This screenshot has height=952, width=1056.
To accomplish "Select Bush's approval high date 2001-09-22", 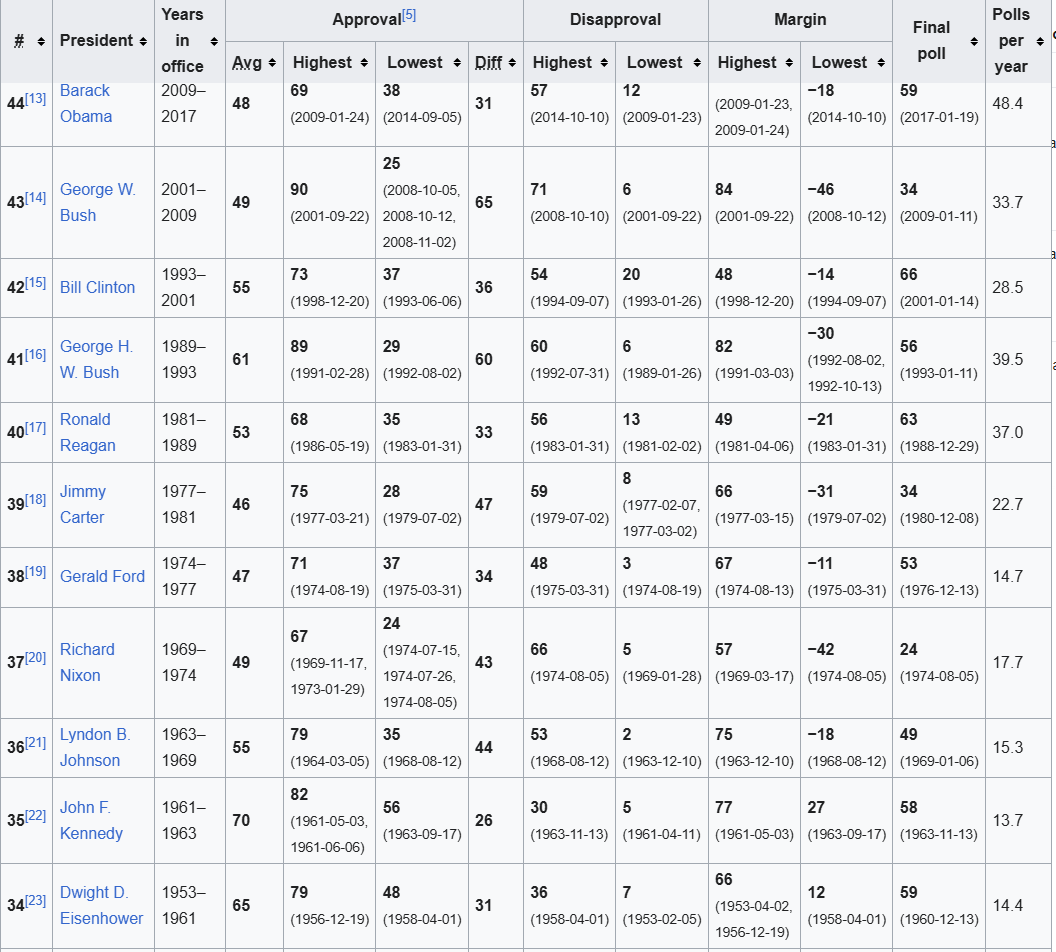I will point(330,216).
